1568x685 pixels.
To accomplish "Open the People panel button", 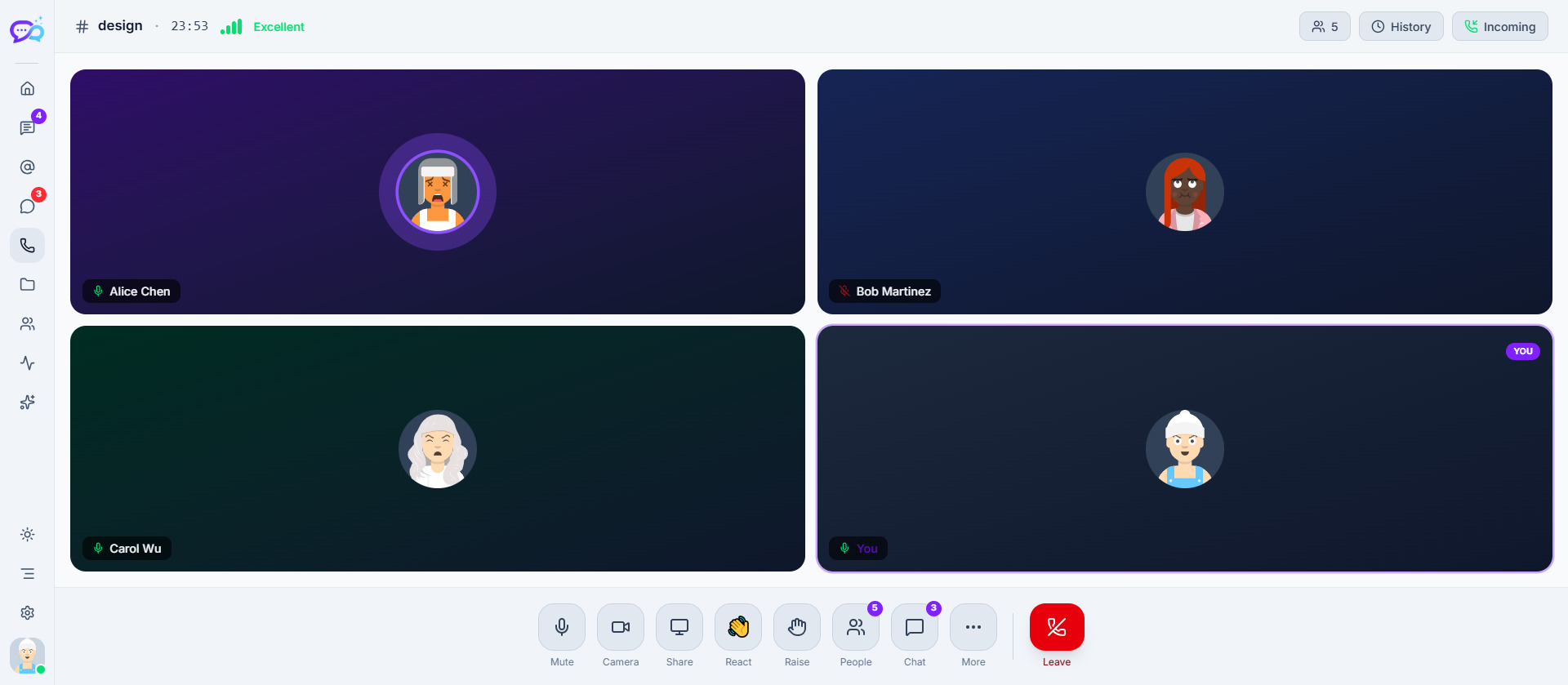I will point(856,627).
